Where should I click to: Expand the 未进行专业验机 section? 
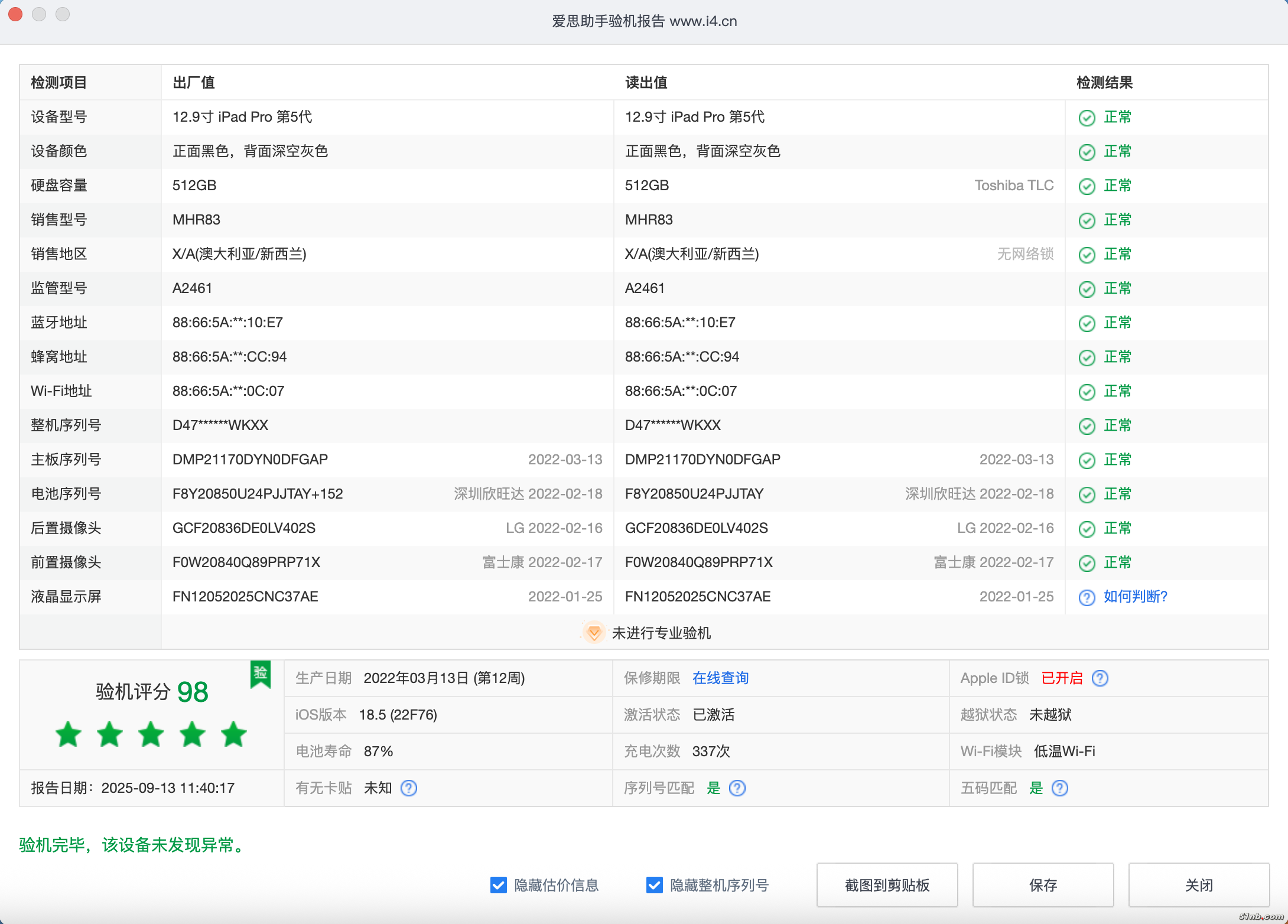pos(662,633)
